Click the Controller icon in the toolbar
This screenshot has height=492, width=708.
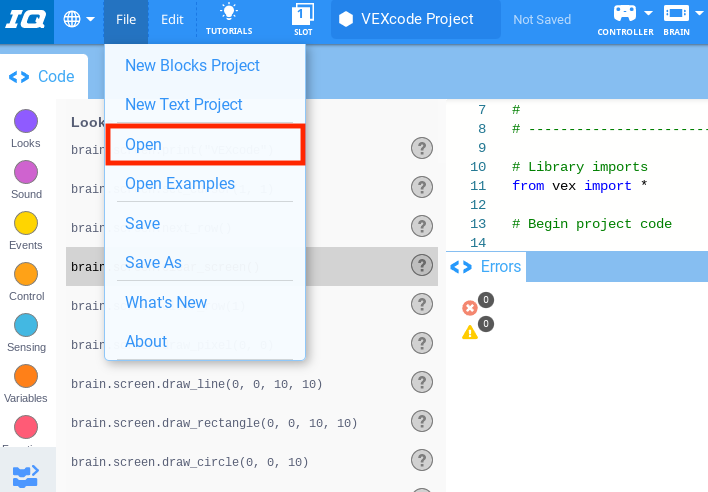point(625,13)
